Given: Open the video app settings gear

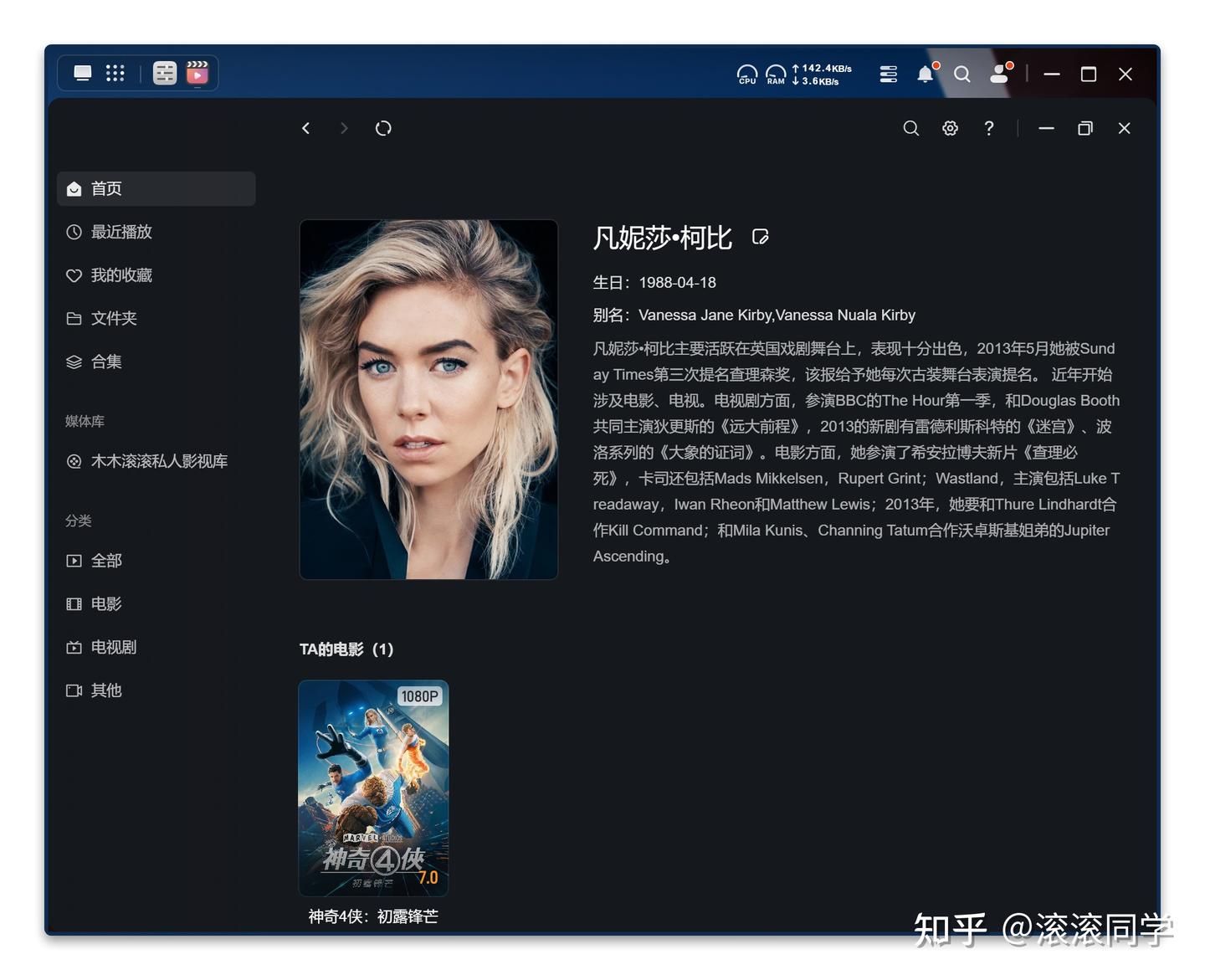Looking at the screenshot, I should click(x=950, y=128).
